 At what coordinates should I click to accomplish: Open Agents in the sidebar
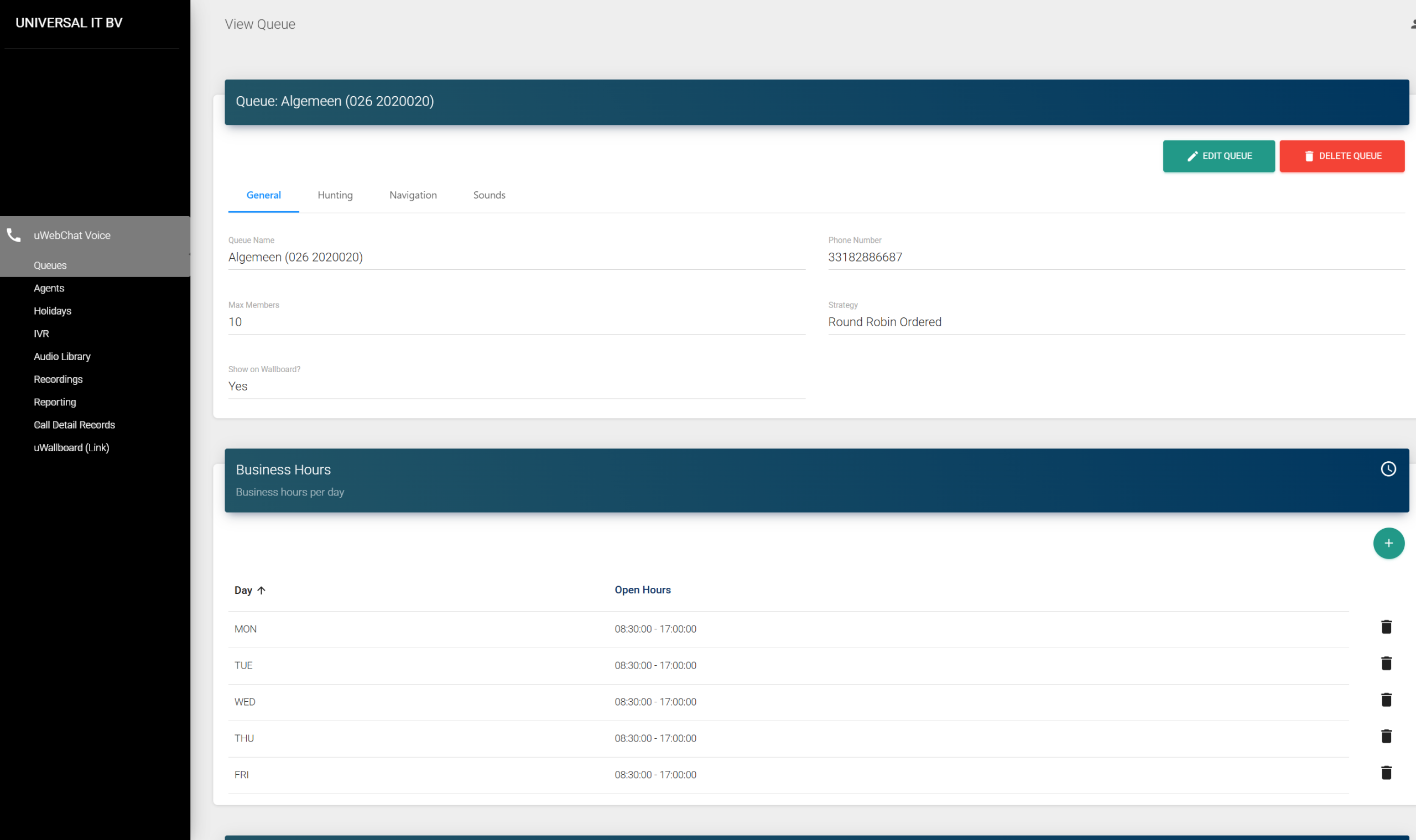49,288
